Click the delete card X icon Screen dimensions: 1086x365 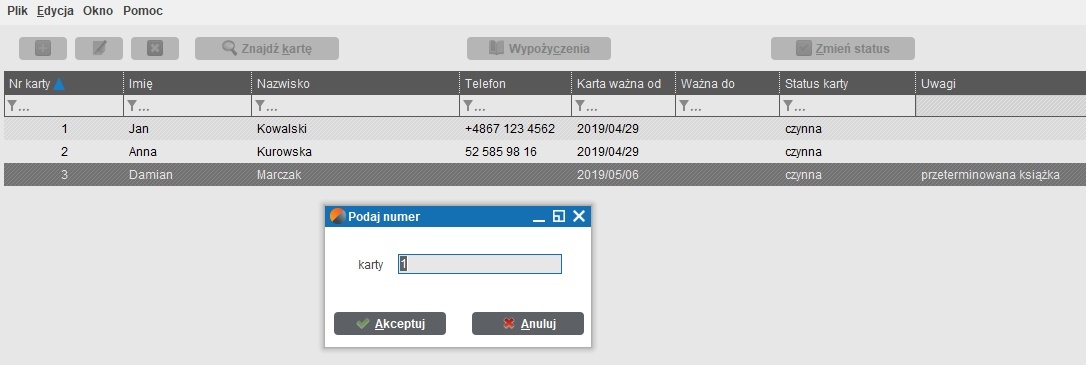click(155, 48)
